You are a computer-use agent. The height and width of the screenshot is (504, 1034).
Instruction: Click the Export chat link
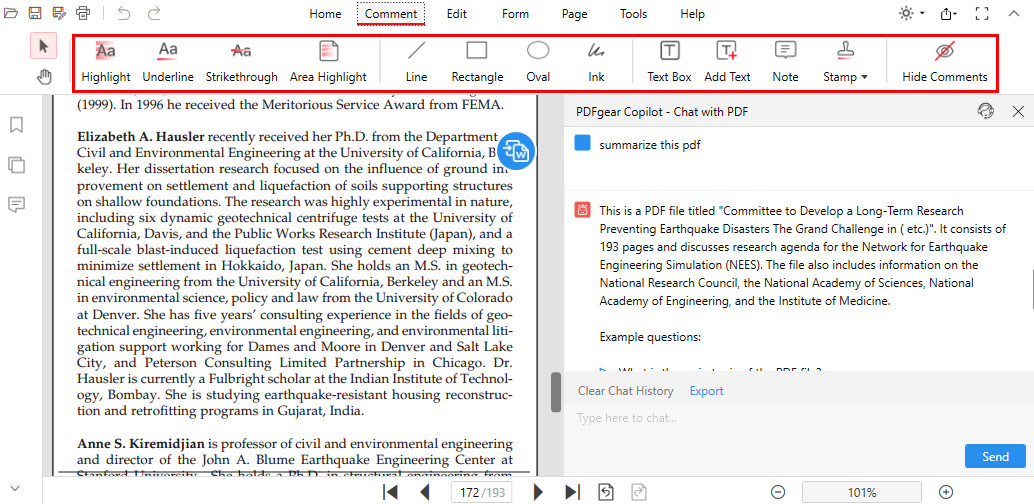[706, 391]
